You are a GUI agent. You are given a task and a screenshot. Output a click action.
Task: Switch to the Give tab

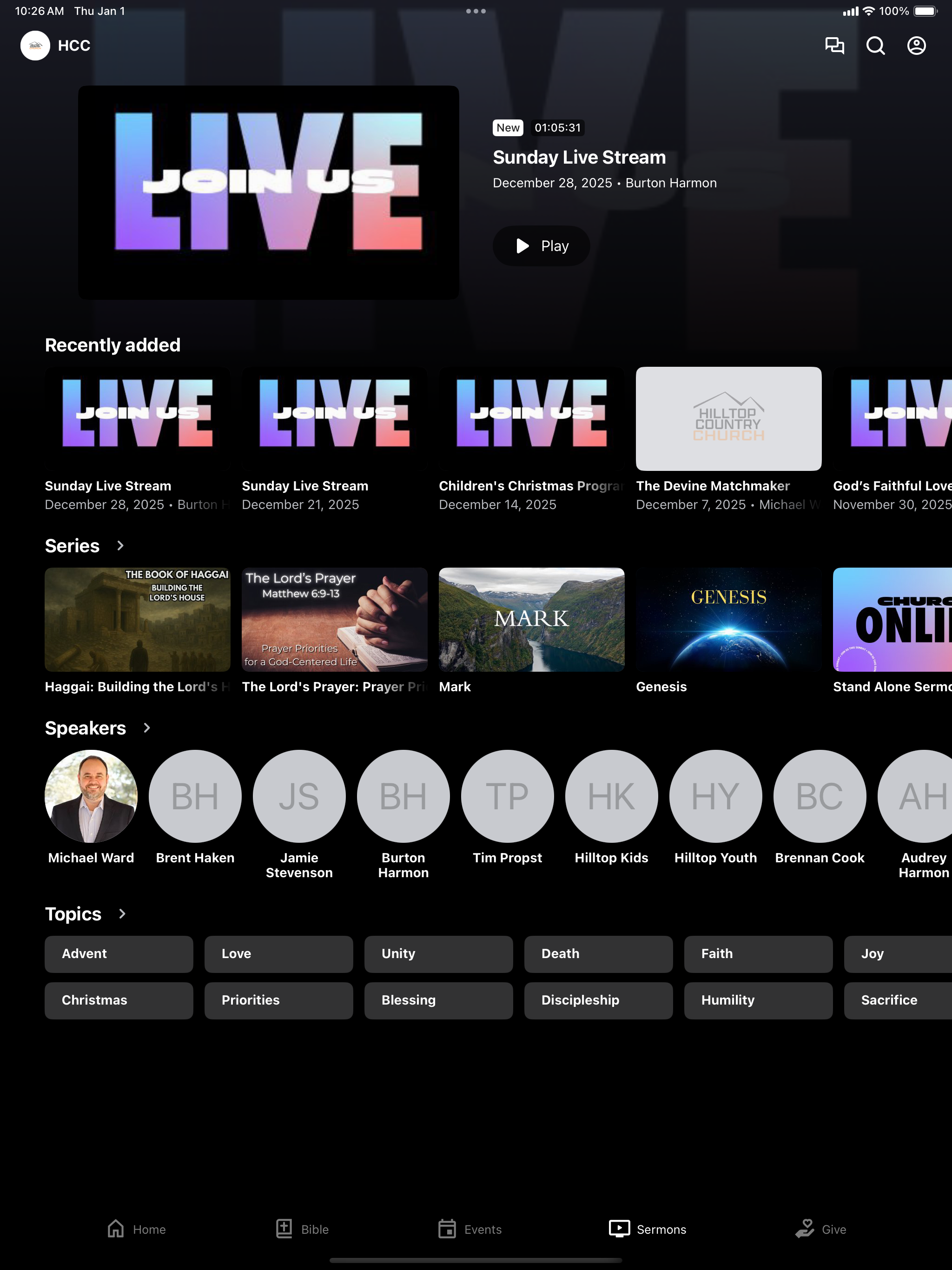pos(820,1229)
